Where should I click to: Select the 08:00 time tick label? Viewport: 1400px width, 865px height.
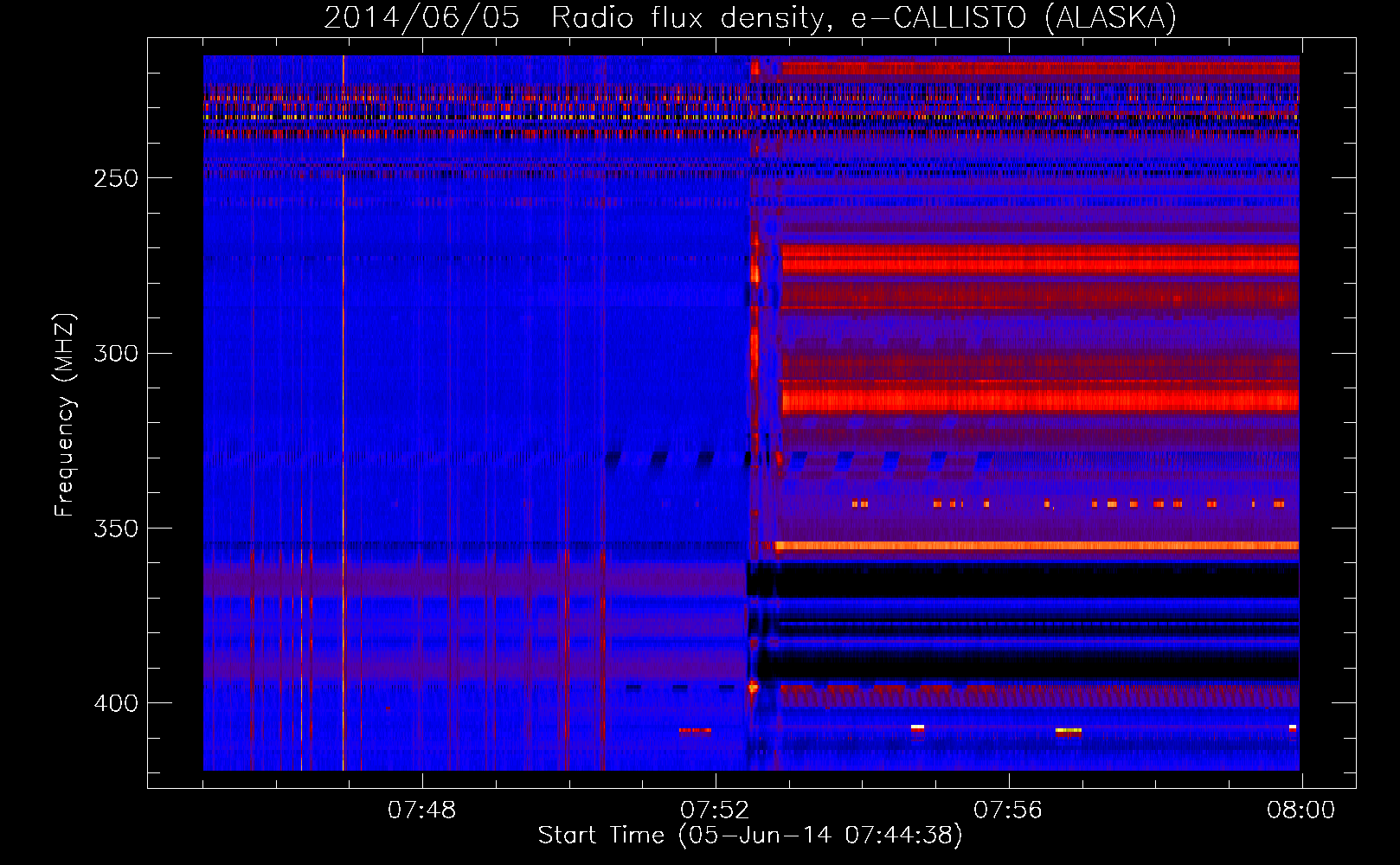[x=1300, y=811]
